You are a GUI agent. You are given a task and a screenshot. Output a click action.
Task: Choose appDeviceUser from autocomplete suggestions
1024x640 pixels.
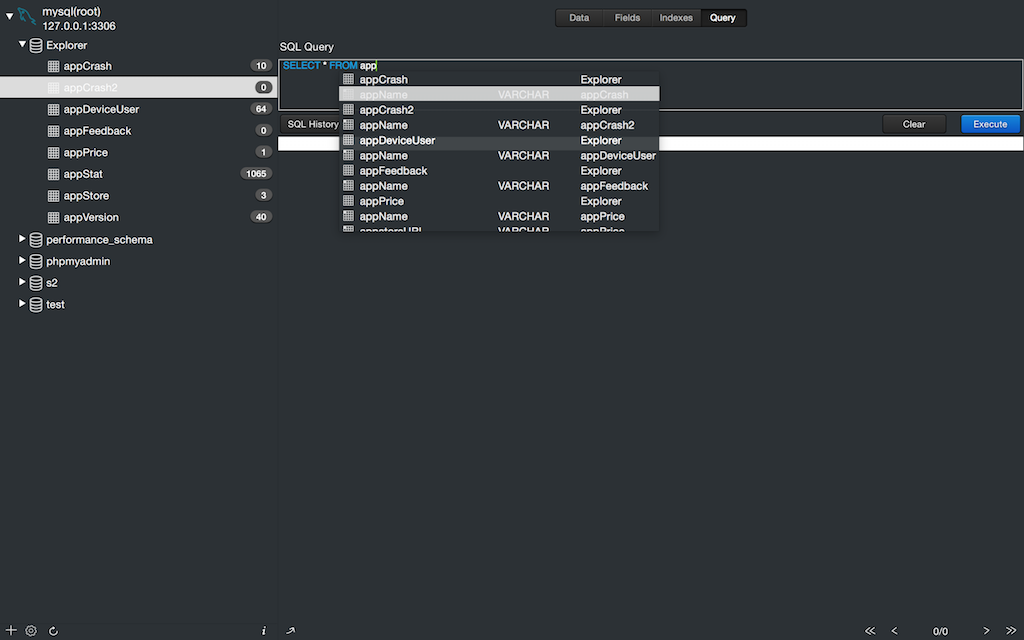pos(397,141)
